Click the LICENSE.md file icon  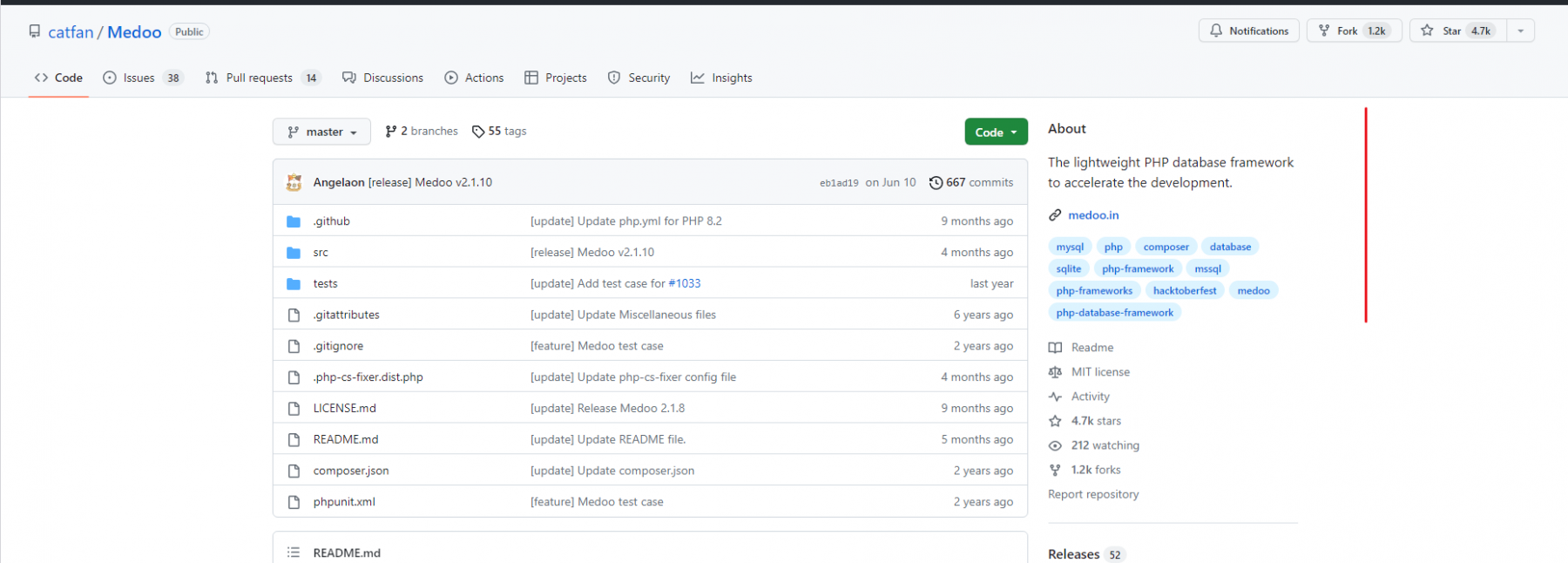pyautogui.click(x=294, y=408)
